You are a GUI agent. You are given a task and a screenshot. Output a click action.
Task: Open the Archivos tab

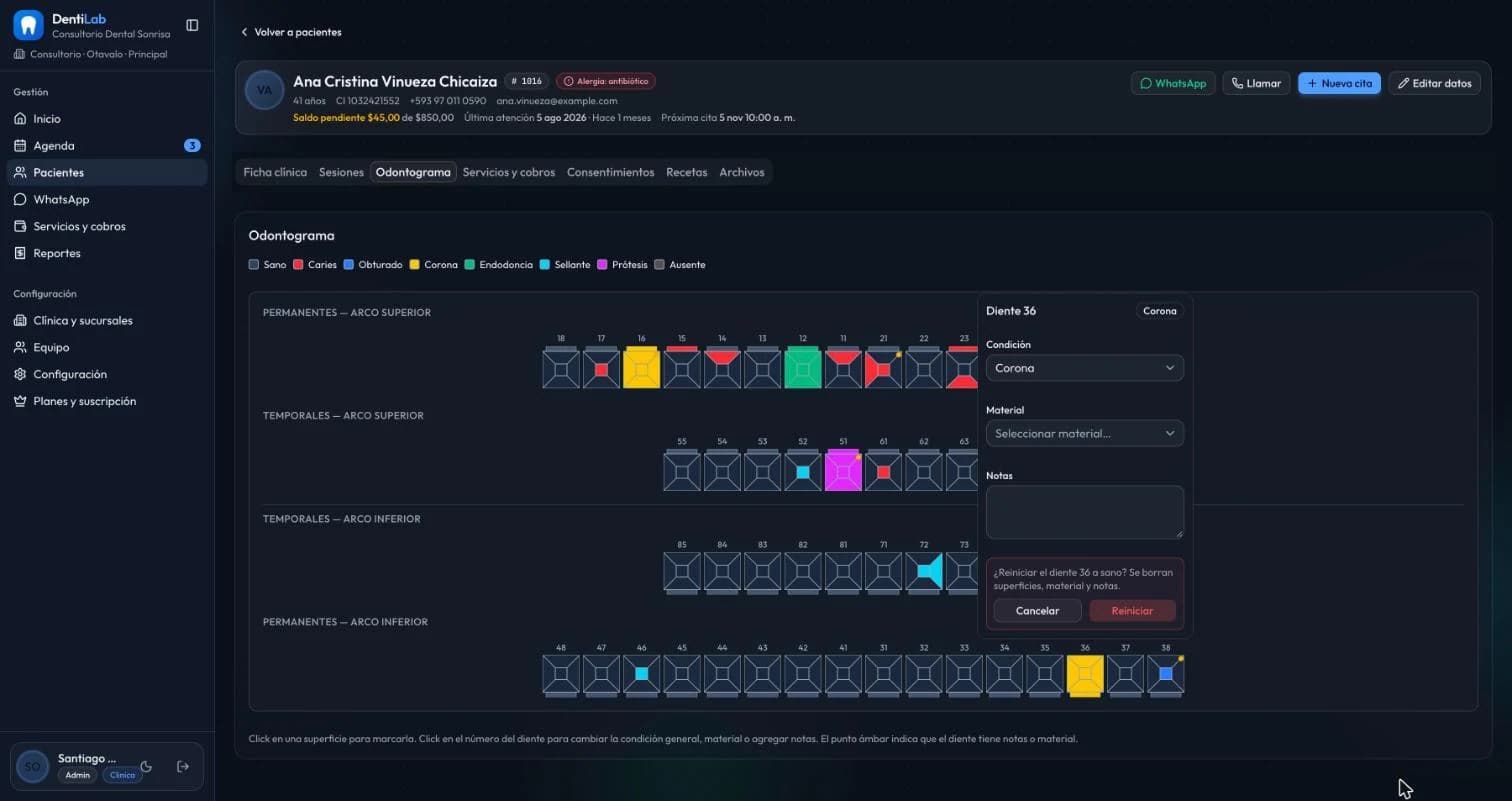coord(742,172)
